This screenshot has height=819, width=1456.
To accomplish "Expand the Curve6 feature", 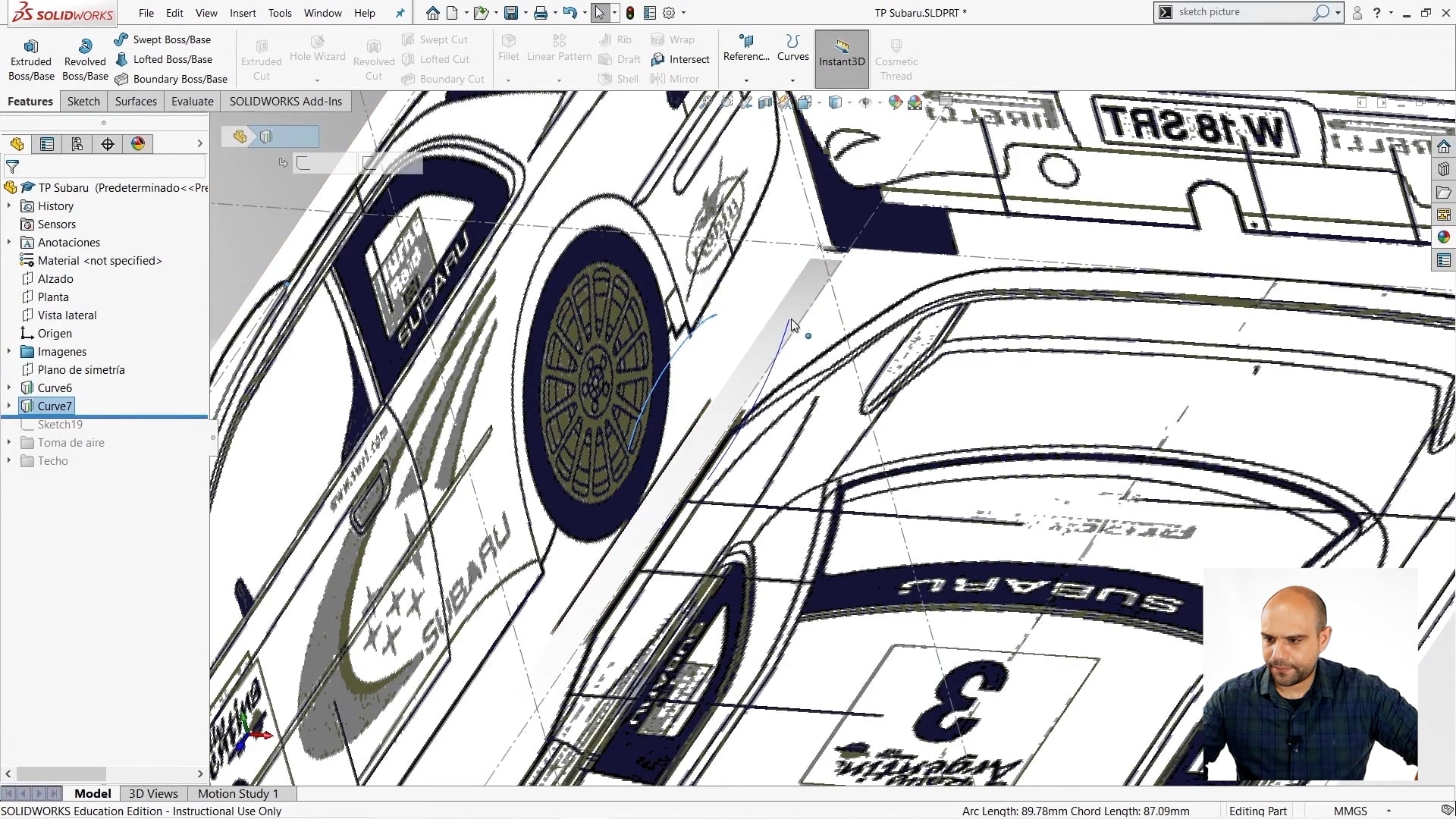I will (x=9, y=388).
